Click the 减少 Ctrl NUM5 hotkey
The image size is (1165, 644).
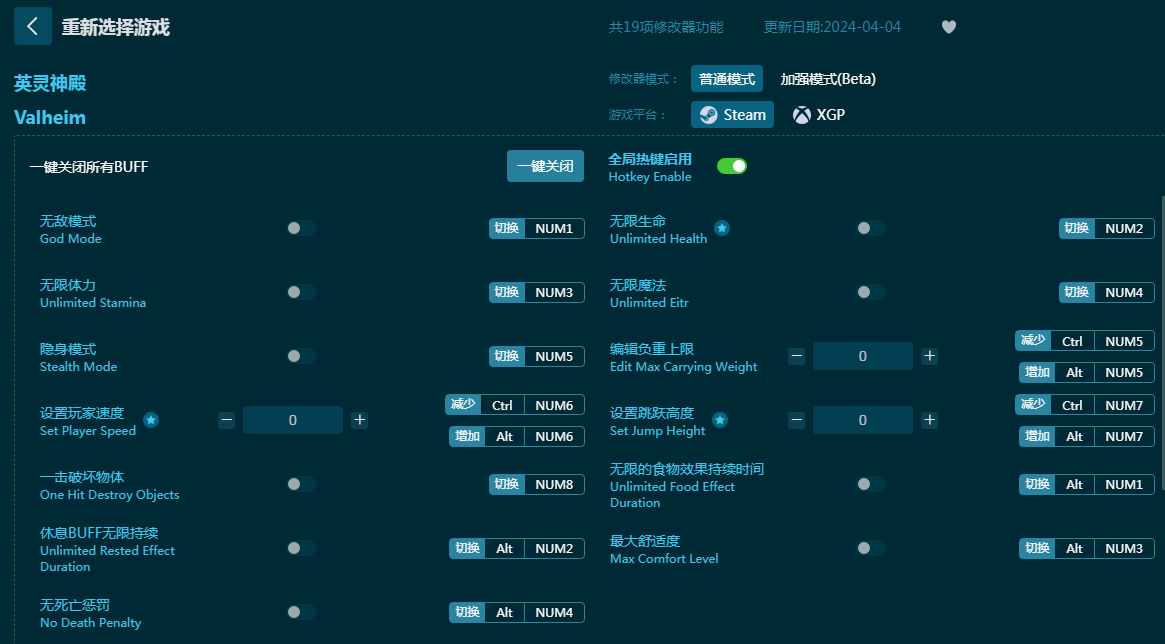1085,341
